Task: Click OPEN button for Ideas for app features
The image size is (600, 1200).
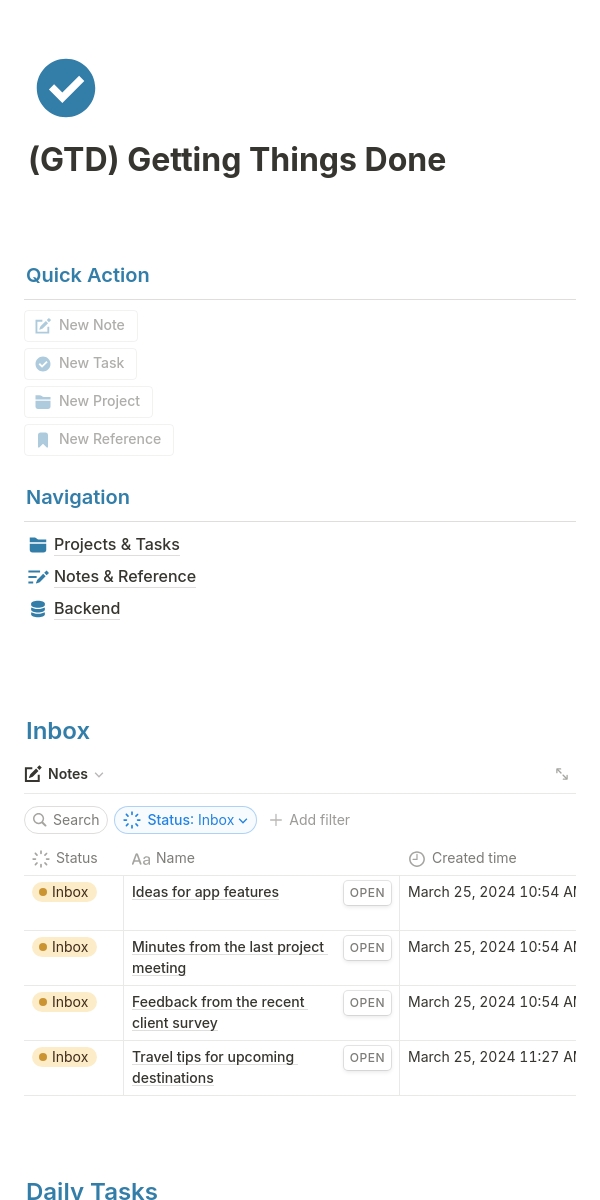Action: click(x=367, y=893)
